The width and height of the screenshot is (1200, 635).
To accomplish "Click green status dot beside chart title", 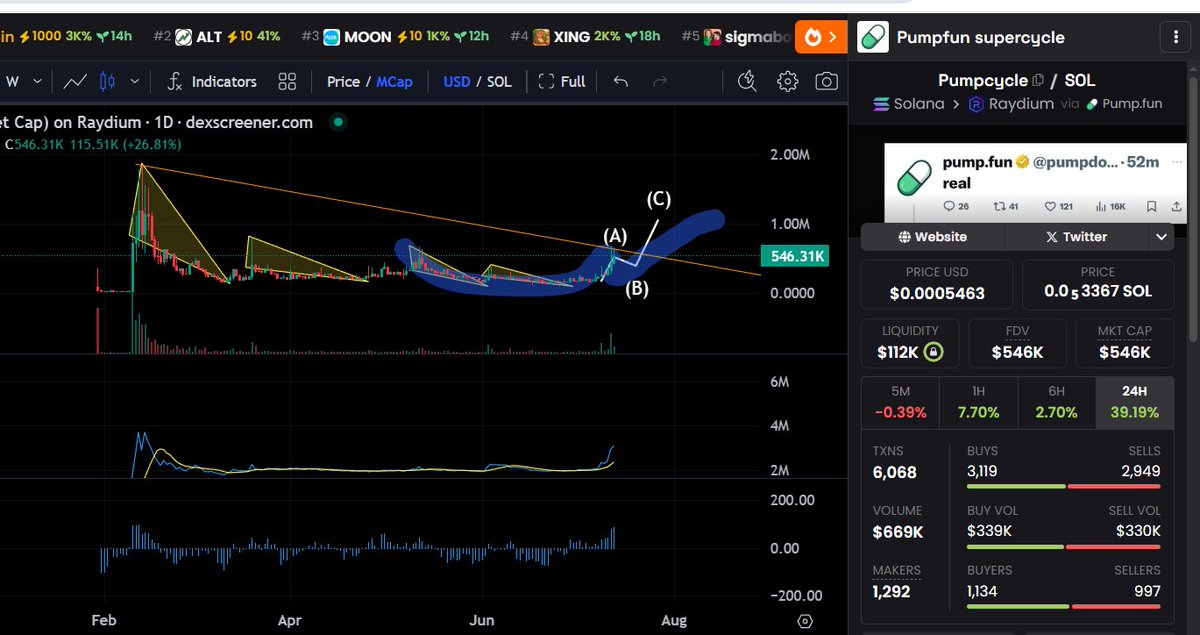I will click(x=338, y=122).
